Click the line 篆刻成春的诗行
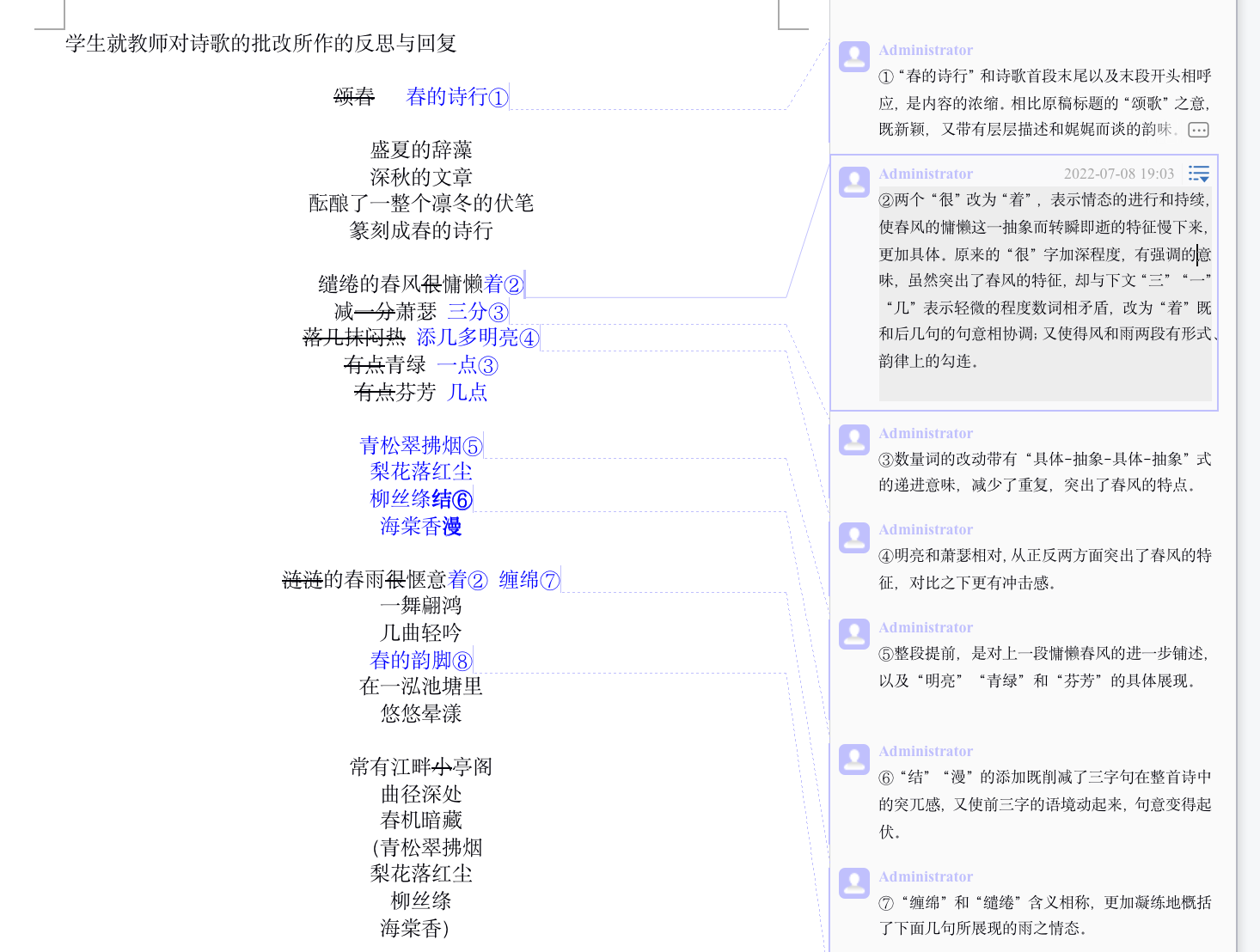The image size is (1260, 952). [x=421, y=230]
